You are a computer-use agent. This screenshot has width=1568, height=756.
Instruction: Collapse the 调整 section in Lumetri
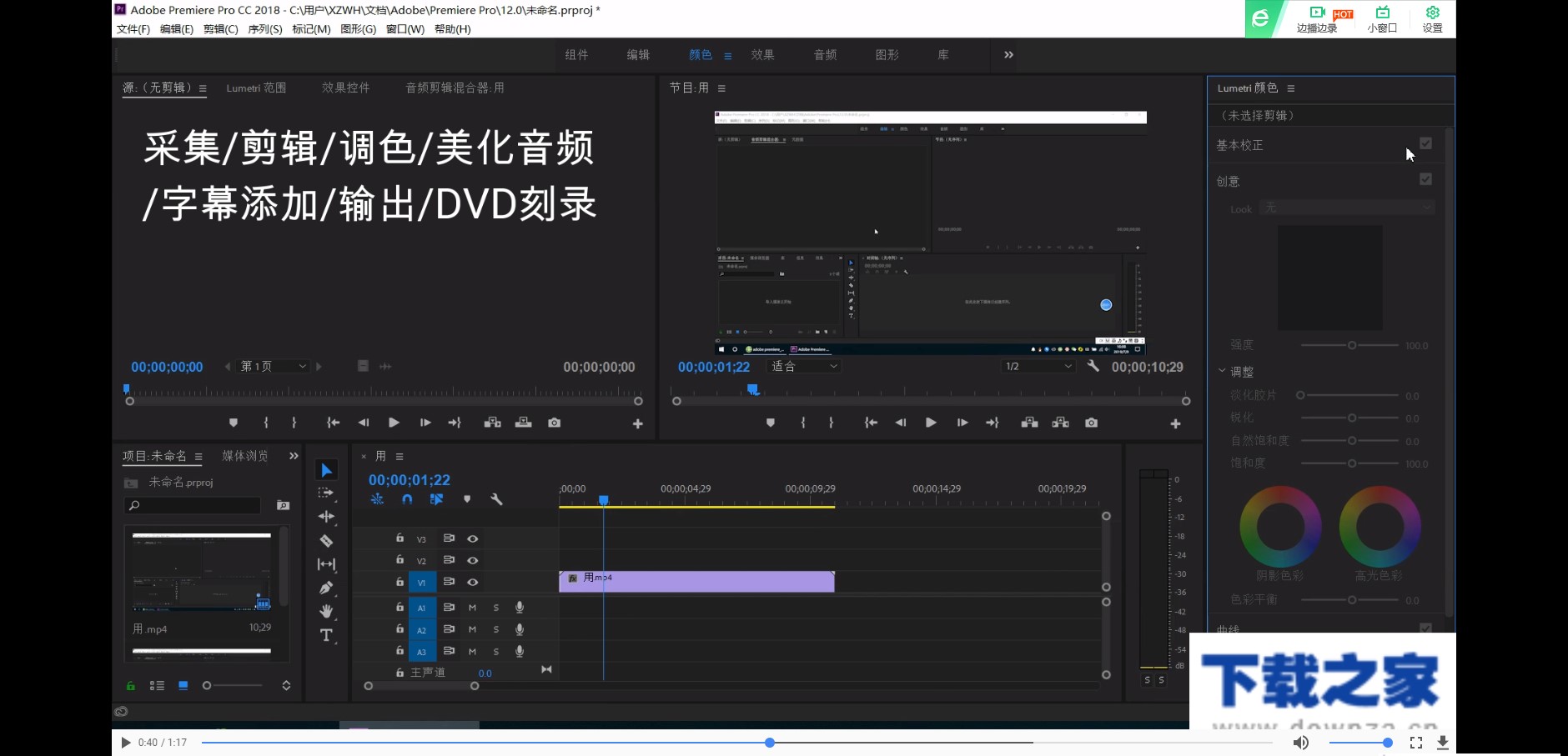1222,372
